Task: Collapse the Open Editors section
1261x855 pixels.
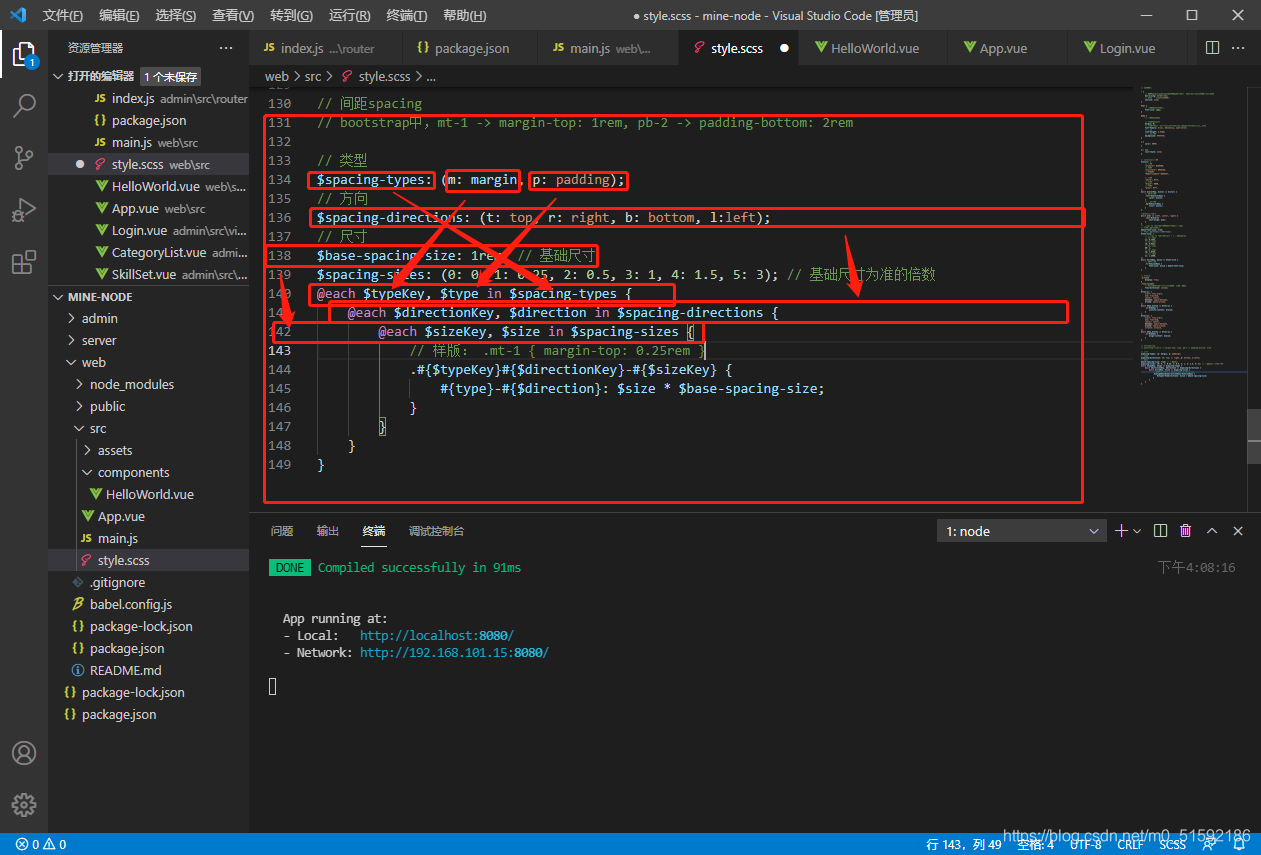Action: pos(58,76)
